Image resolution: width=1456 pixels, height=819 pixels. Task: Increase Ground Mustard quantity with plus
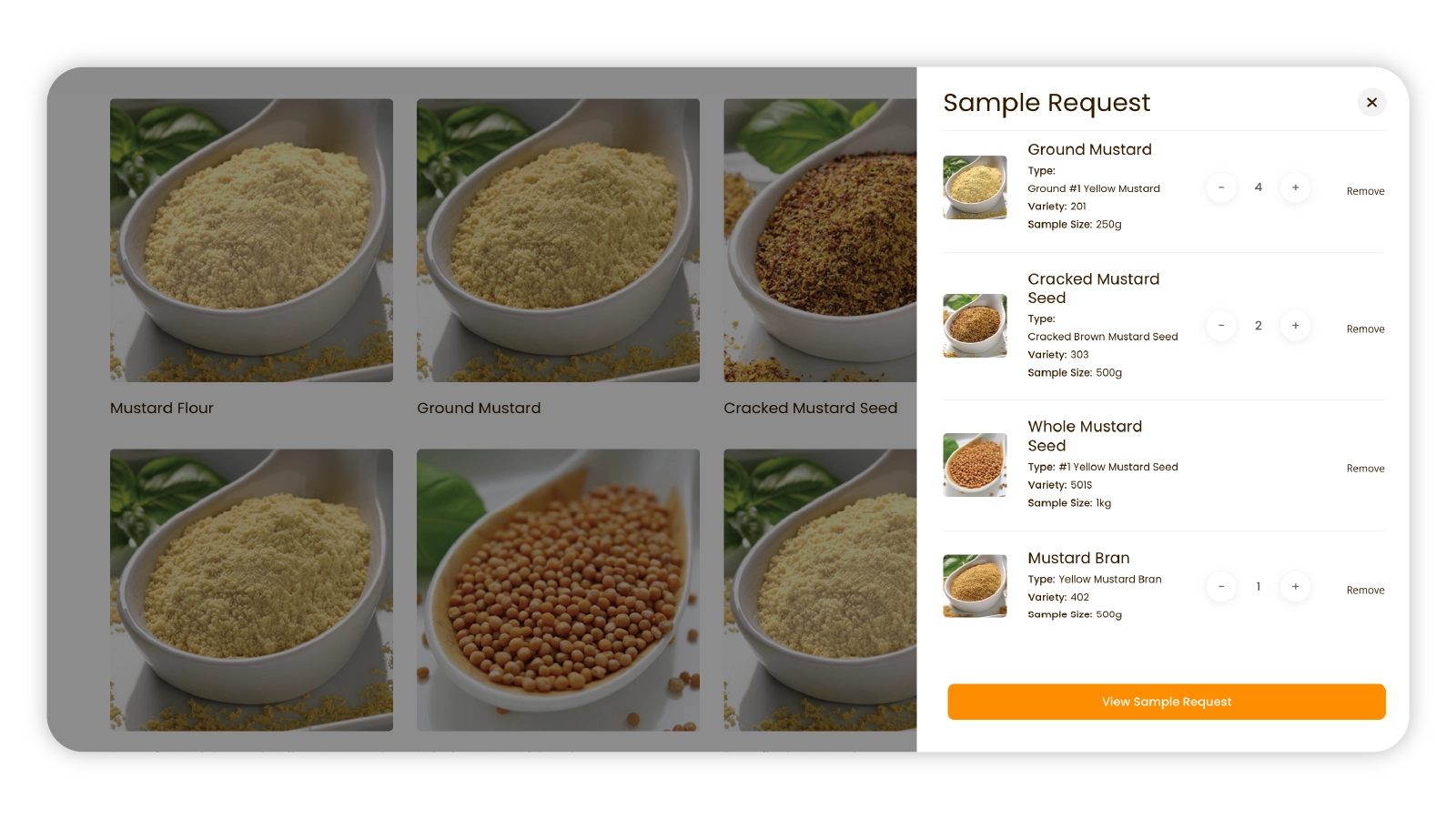coord(1295,187)
